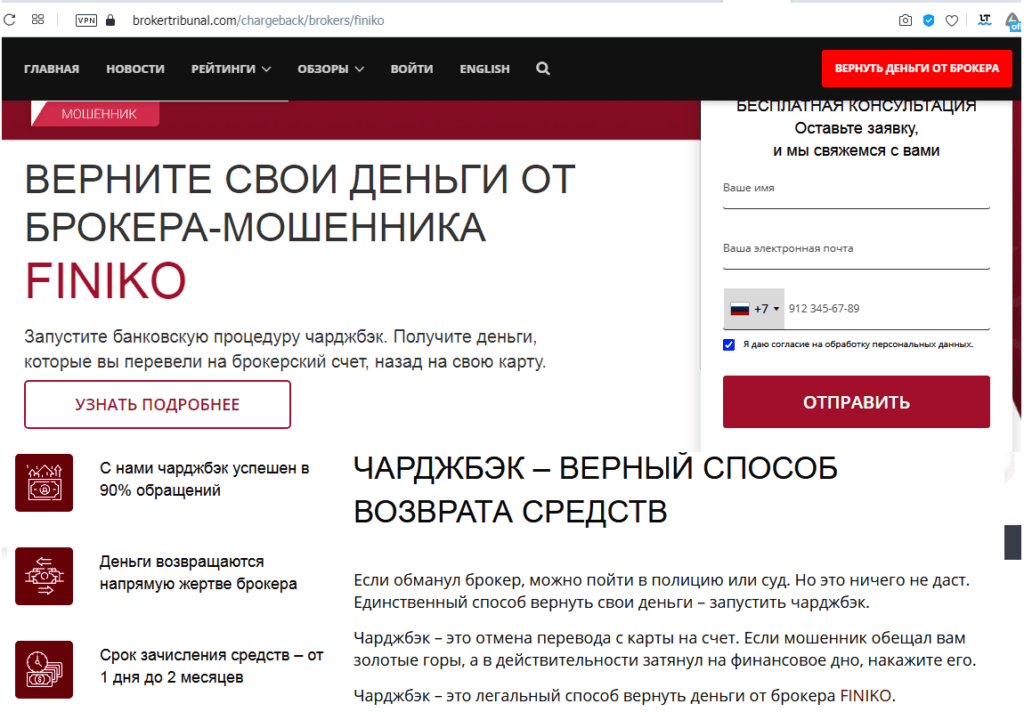The image size is (1024, 712).
Task: Expand the РЕЙТИНГИ dropdown menu
Action: coord(228,69)
